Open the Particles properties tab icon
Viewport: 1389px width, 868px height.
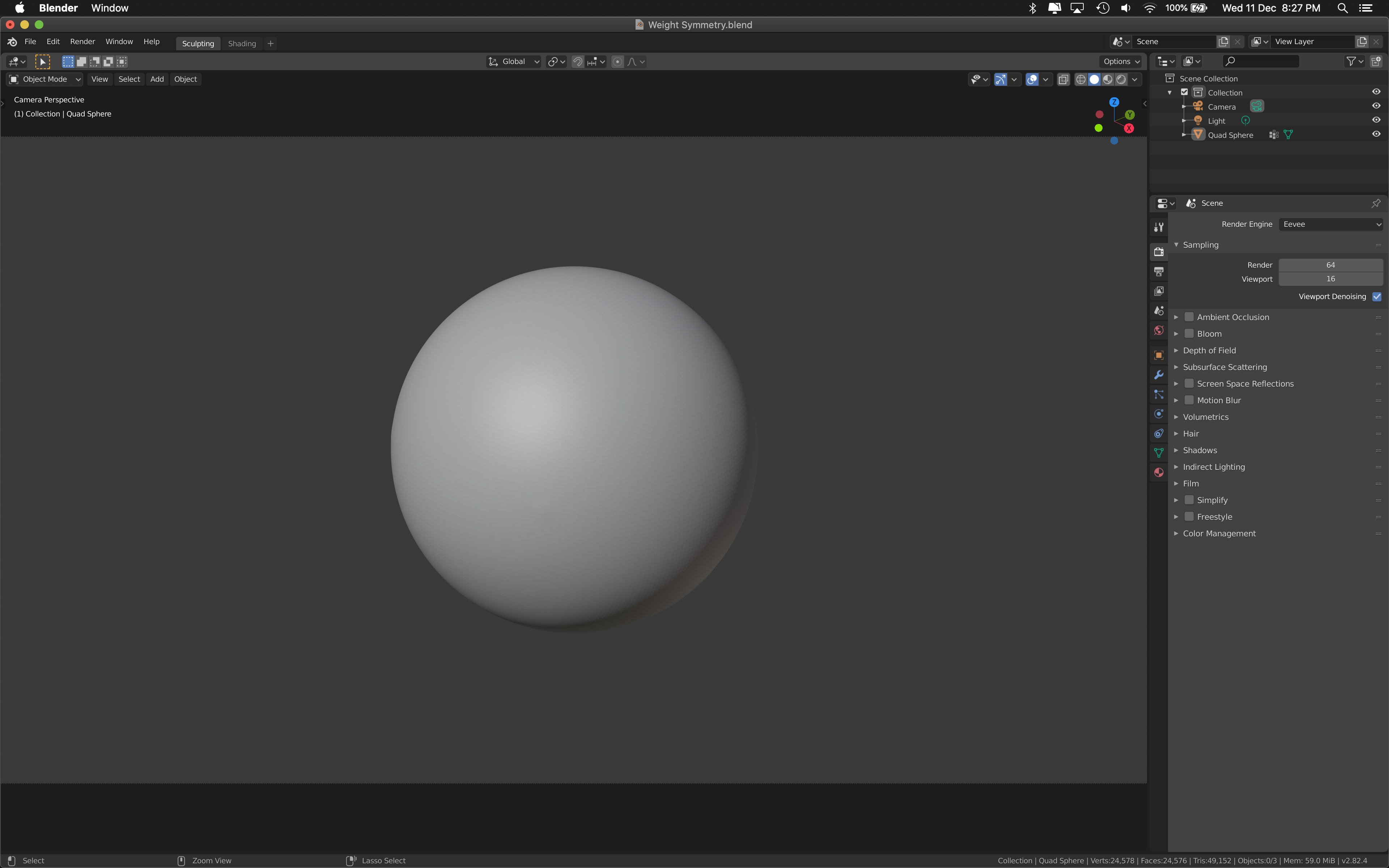point(1159,394)
